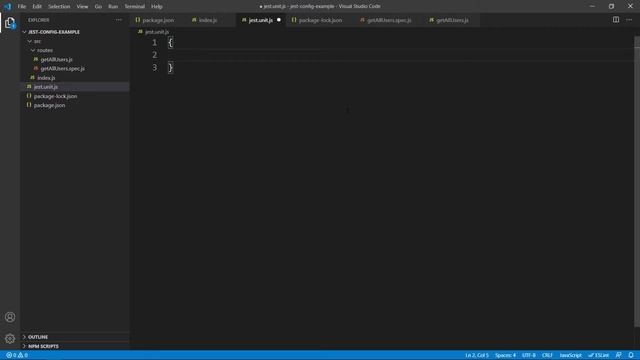Select the jest.unit.js editor tab
The height and width of the screenshot is (360, 640).
point(261,20)
